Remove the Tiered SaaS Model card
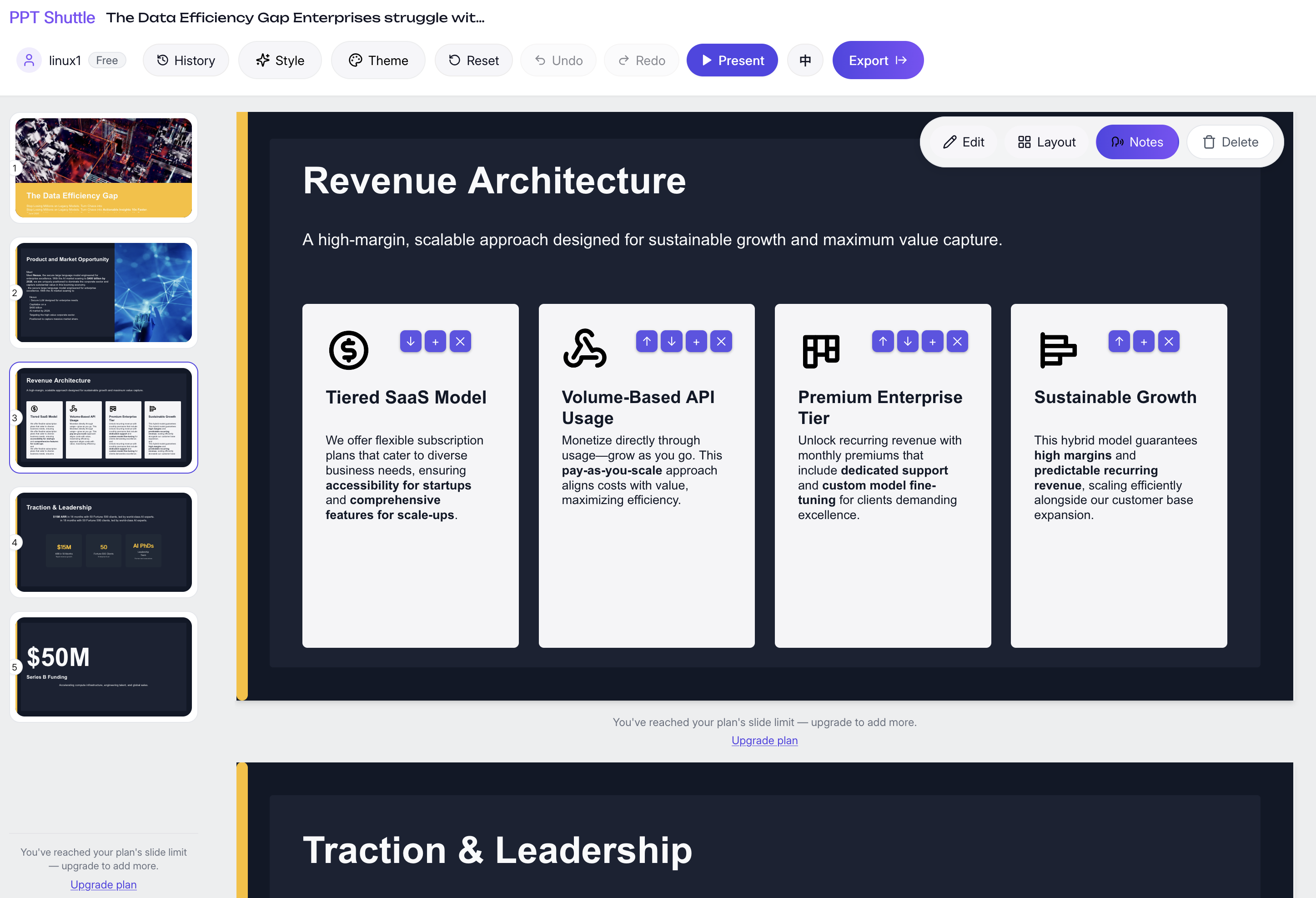Viewport: 1316px width, 898px height. [460, 342]
